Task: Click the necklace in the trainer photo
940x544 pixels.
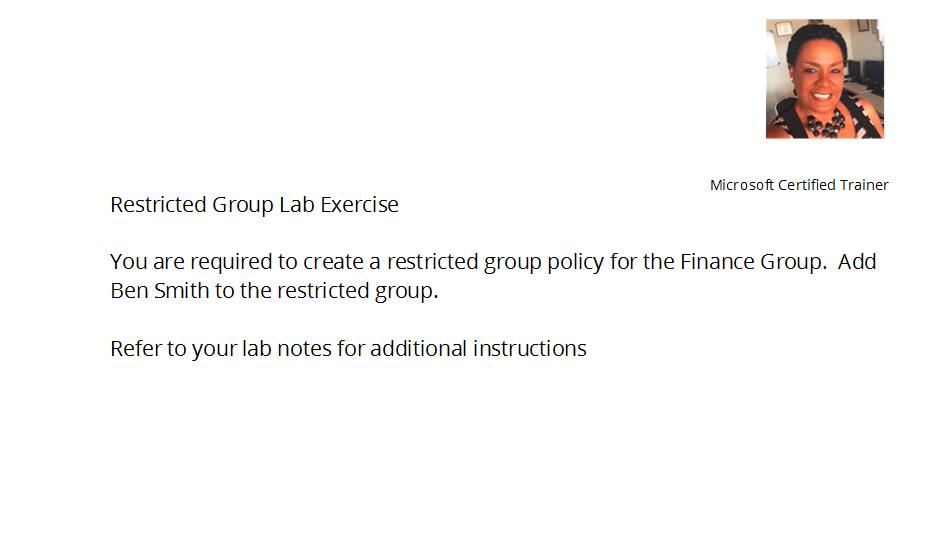Action: 826,123
